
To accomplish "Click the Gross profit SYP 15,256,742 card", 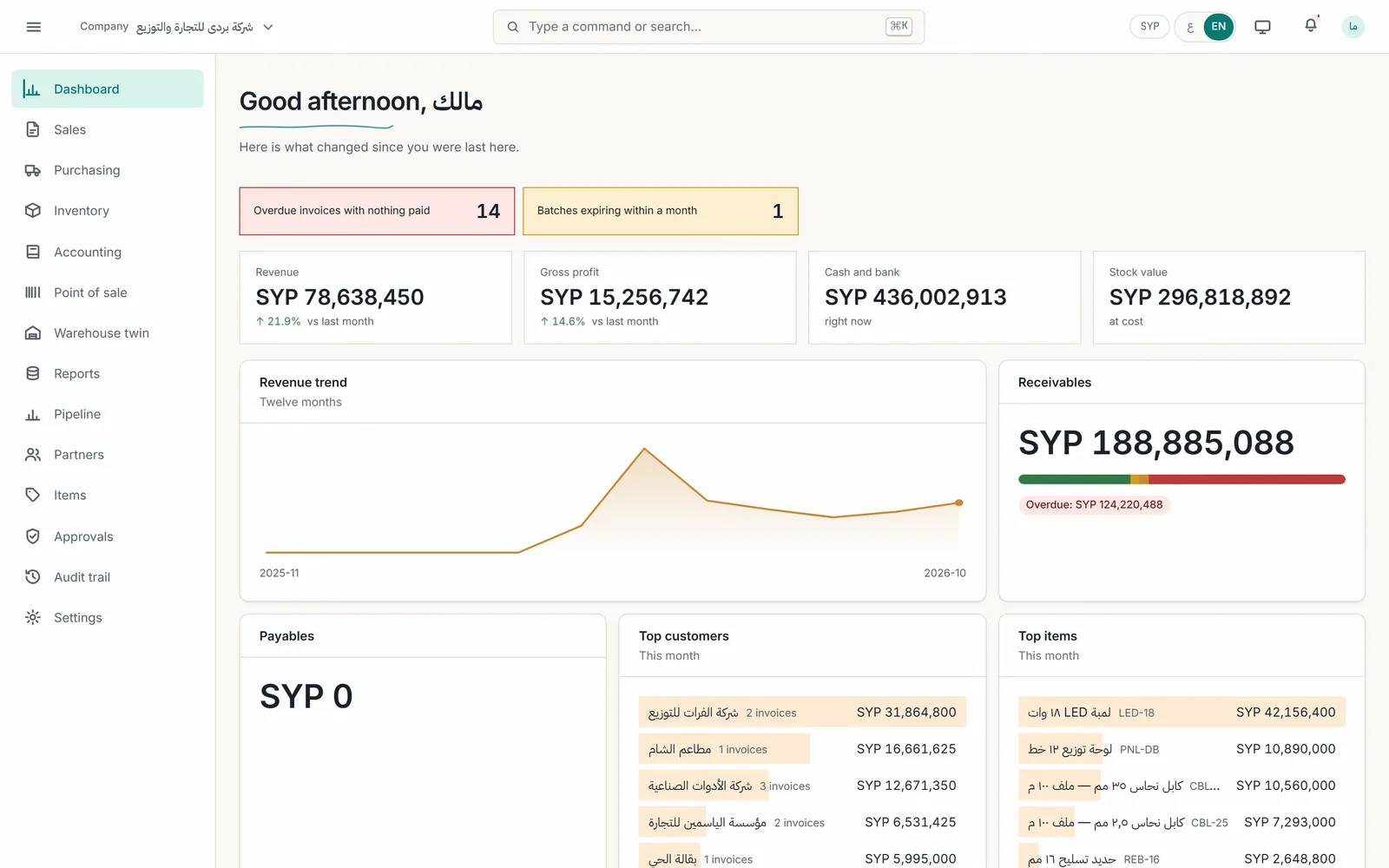I will [x=660, y=298].
